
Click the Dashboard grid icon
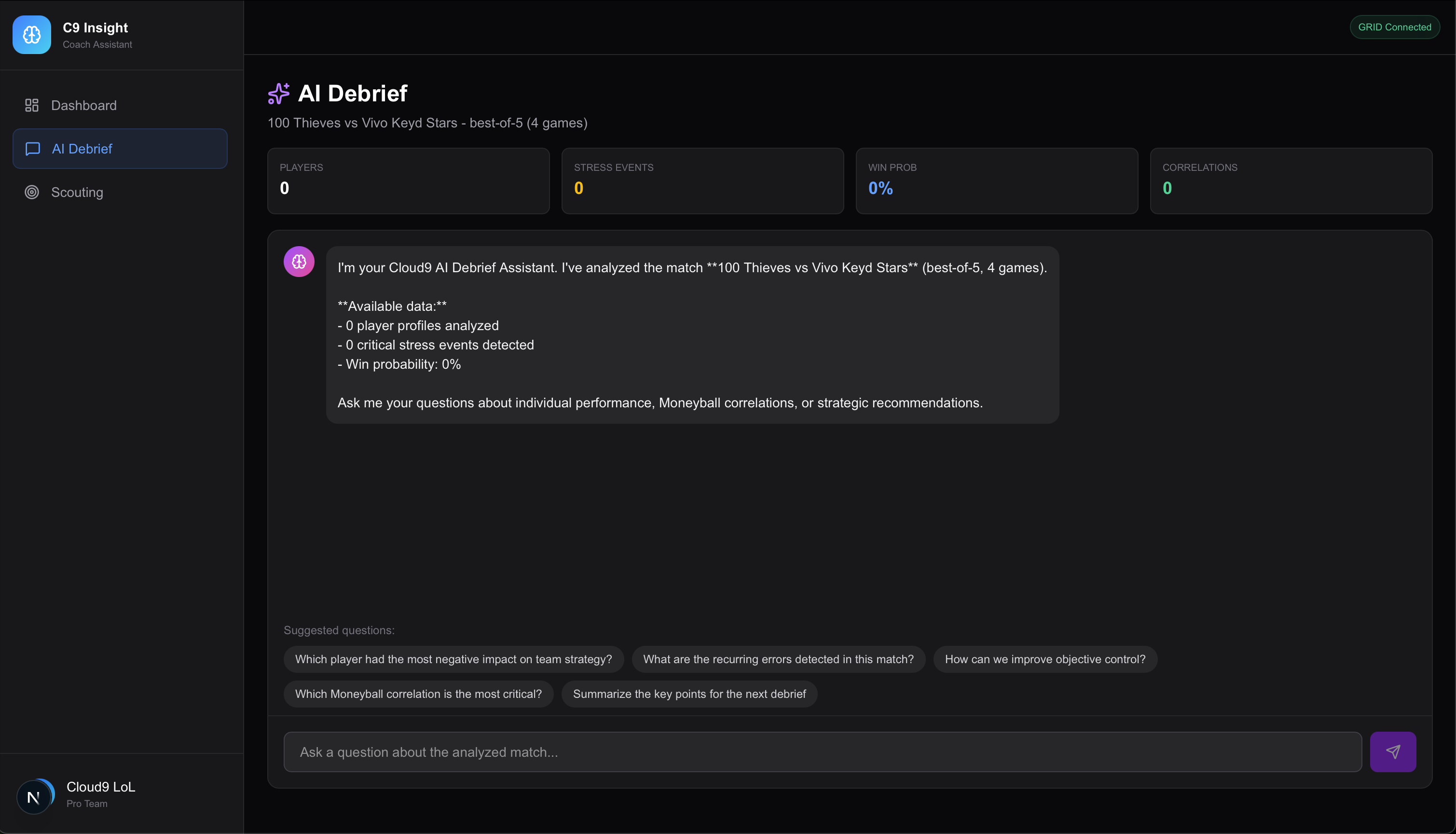tap(31, 105)
